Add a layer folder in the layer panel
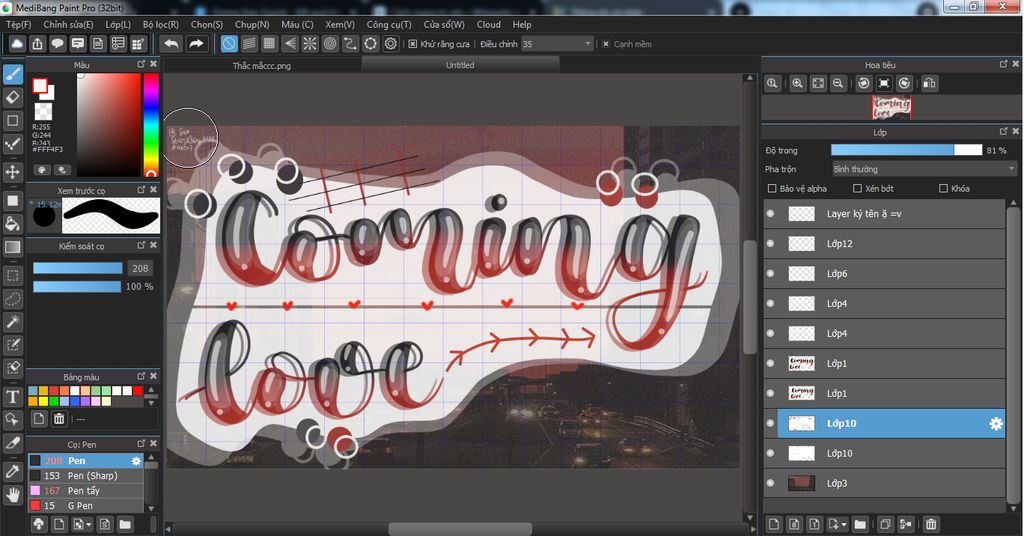 [x=860, y=524]
